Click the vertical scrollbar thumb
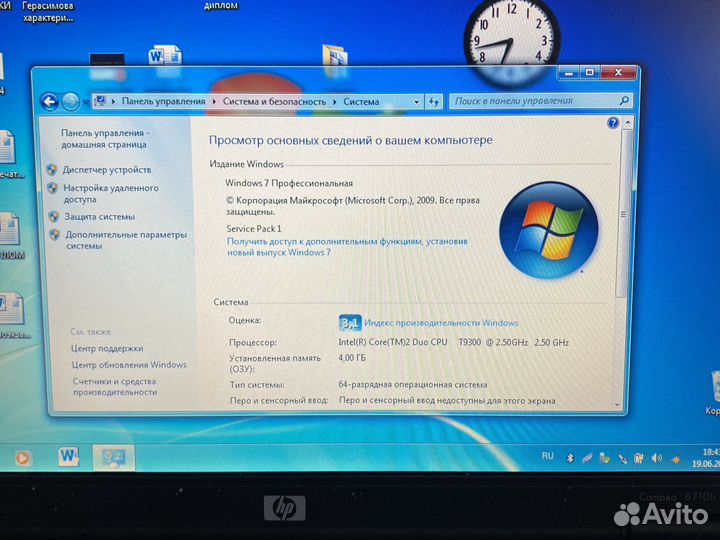The height and width of the screenshot is (540, 720). [624, 214]
